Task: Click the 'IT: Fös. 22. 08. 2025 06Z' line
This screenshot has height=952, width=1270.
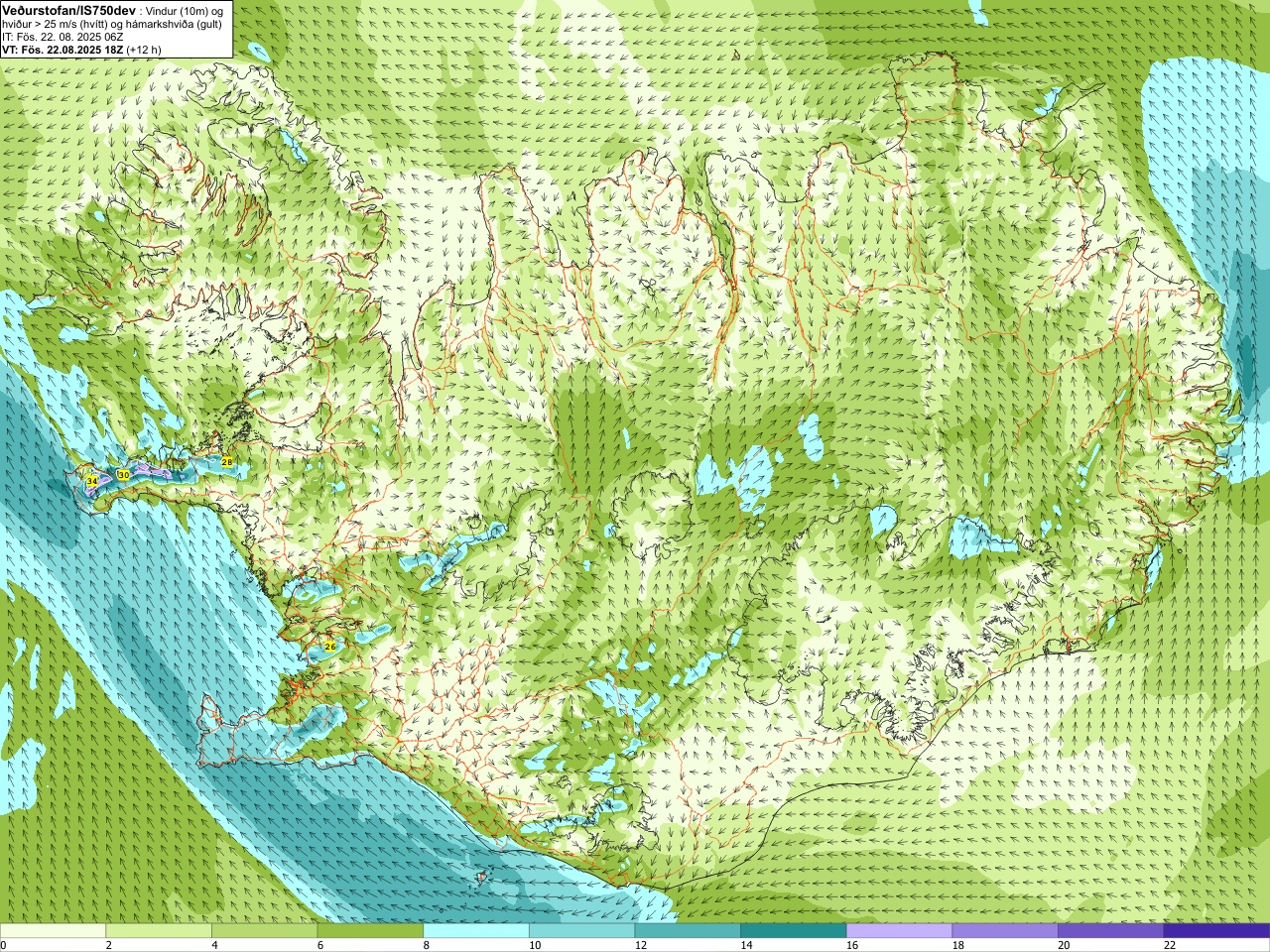Action: (x=63, y=37)
